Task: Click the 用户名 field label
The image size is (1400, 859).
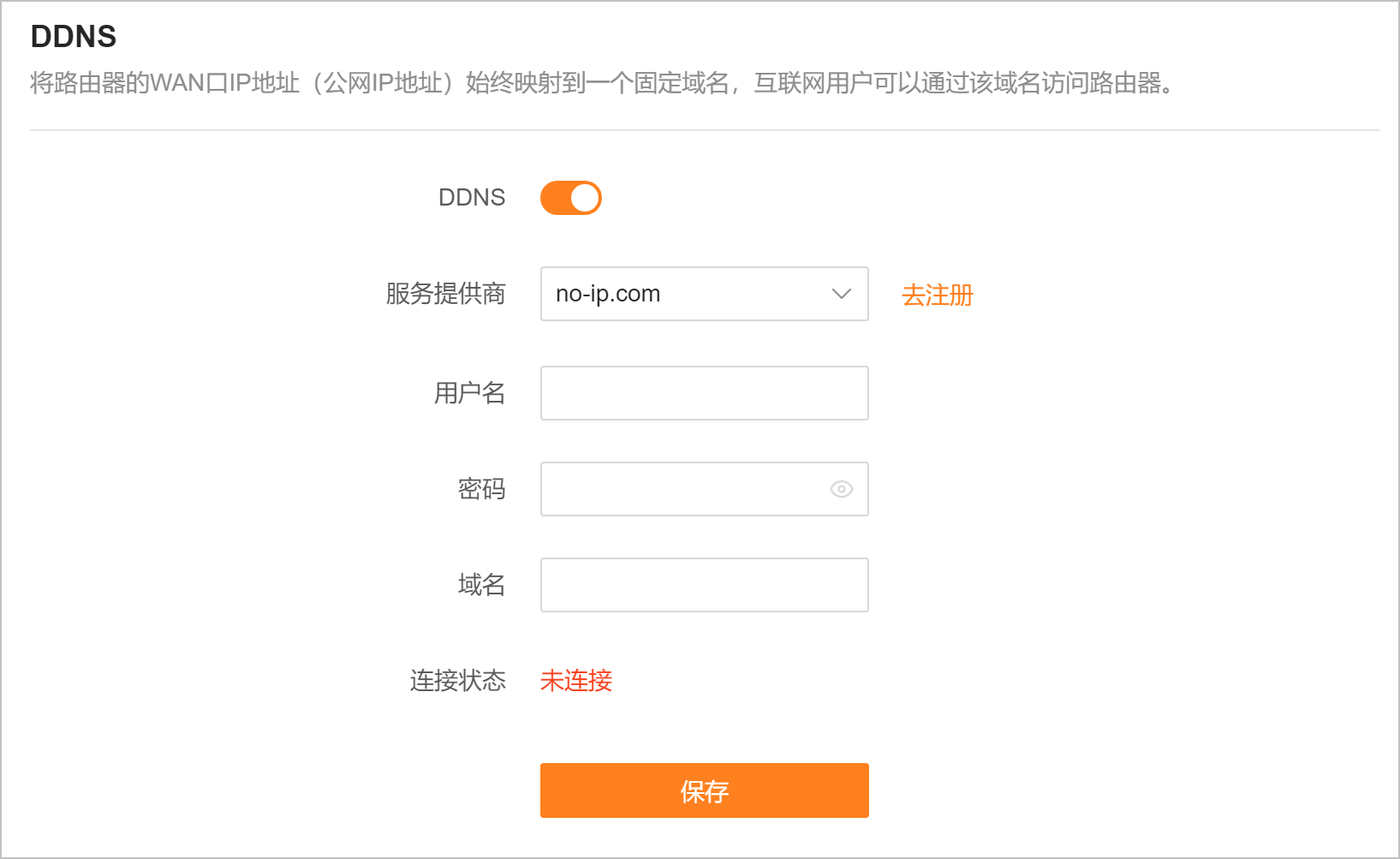Action: pos(469,393)
